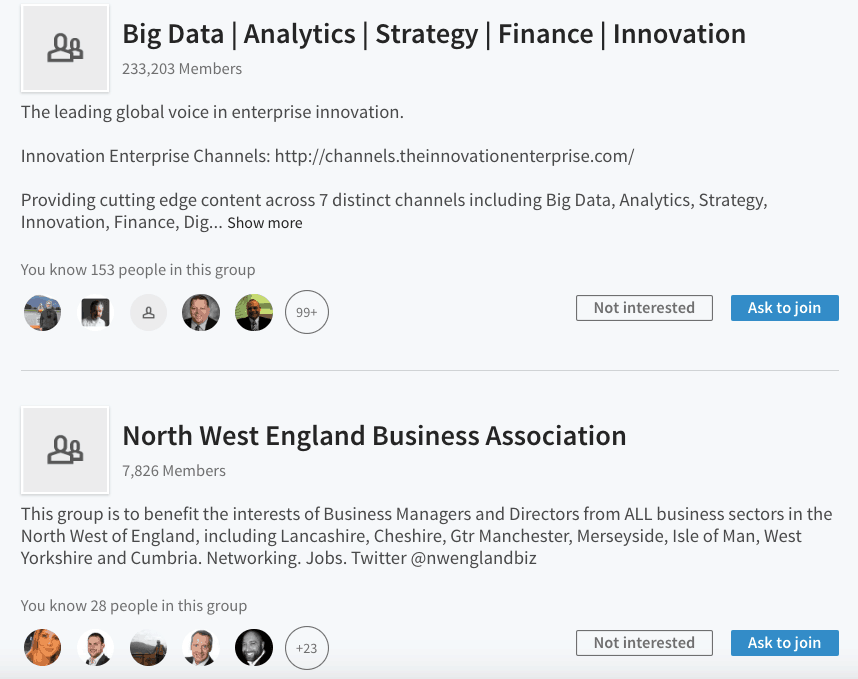This screenshot has height=679, width=858.
Task: Open North West England Business Association title
Action: (x=374, y=436)
